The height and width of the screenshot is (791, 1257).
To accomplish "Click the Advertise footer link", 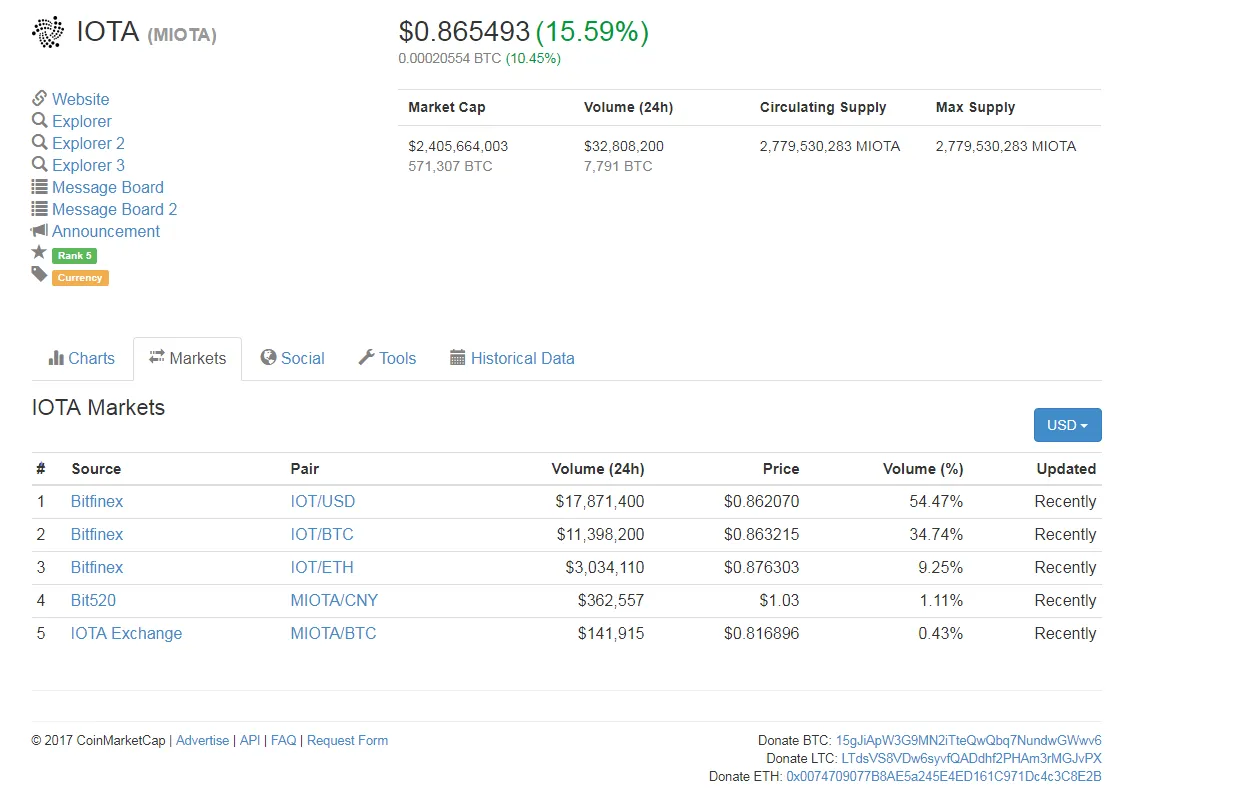I will point(202,740).
